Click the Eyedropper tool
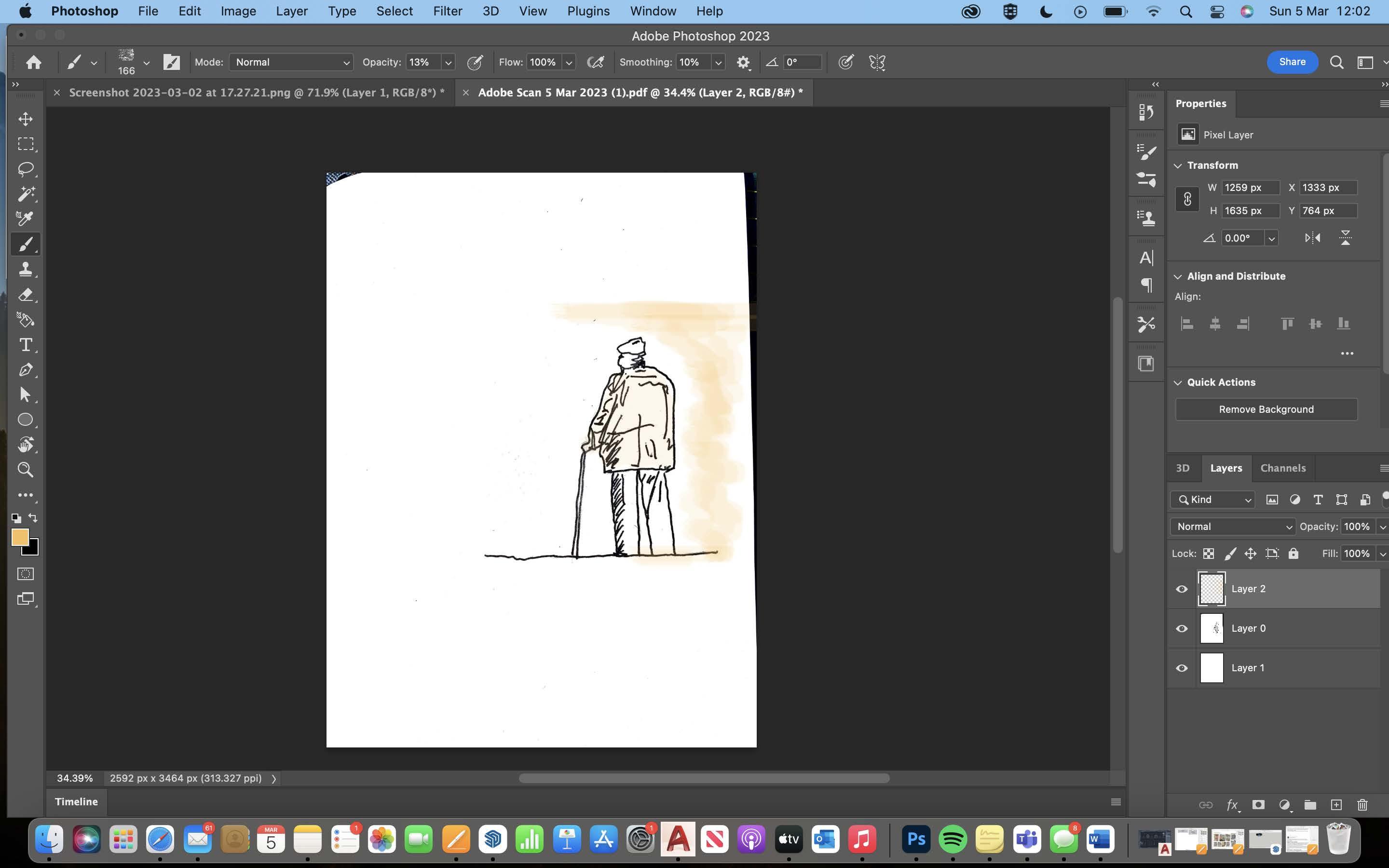This screenshot has height=868, width=1389. tap(25, 219)
